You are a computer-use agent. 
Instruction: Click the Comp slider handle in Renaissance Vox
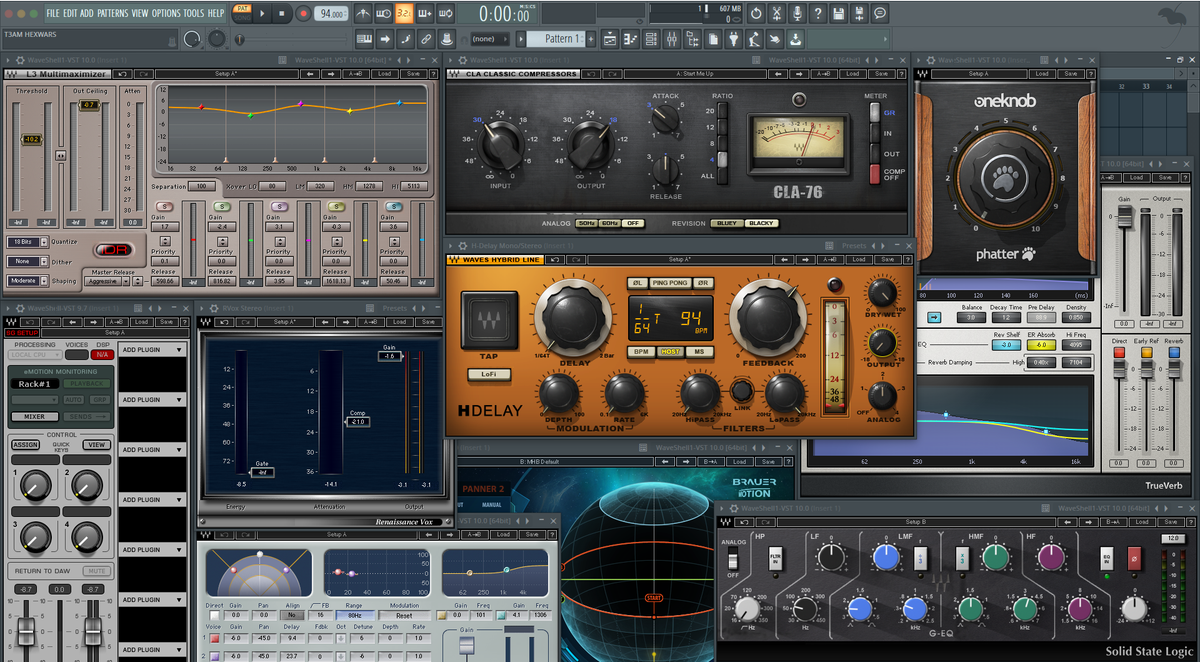357,421
